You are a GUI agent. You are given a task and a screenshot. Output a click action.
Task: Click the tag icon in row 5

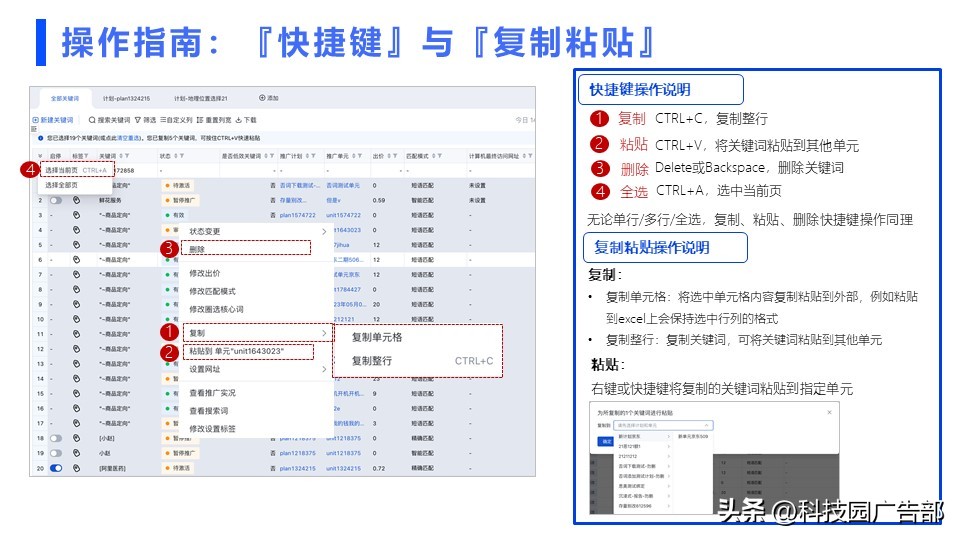pos(77,245)
